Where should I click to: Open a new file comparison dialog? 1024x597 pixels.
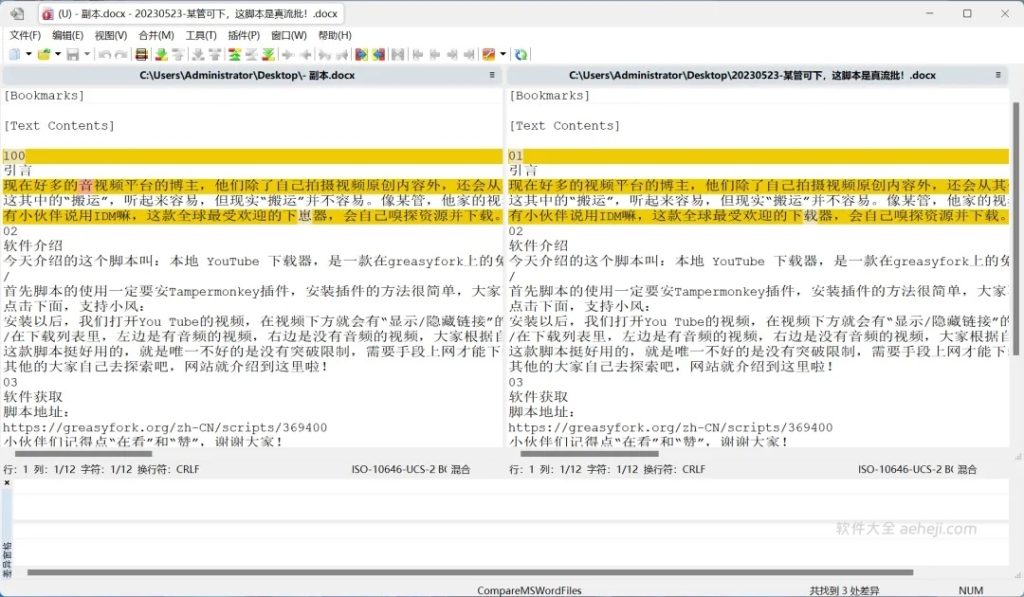(x=14, y=55)
